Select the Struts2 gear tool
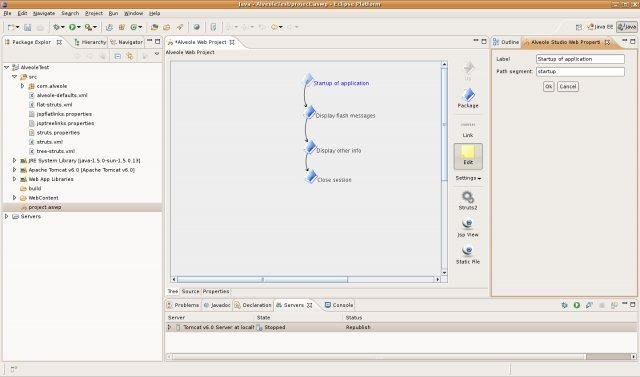This screenshot has height=377, width=640. click(x=468, y=200)
